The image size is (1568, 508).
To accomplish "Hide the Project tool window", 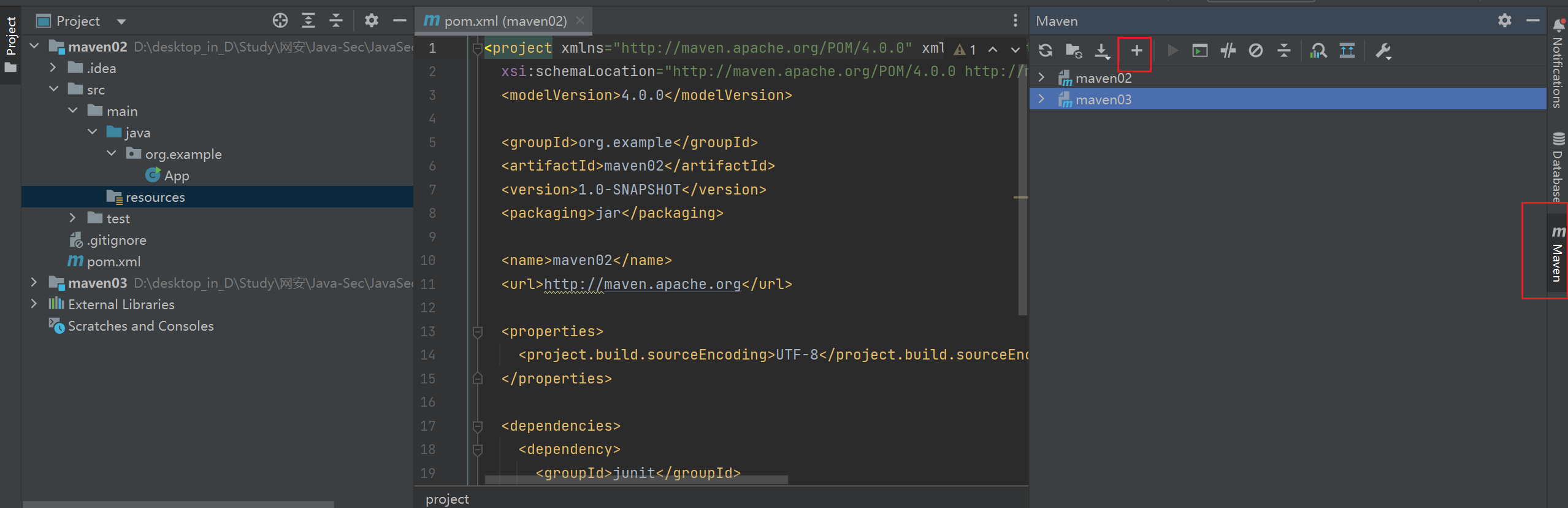I will [x=400, y=20].
